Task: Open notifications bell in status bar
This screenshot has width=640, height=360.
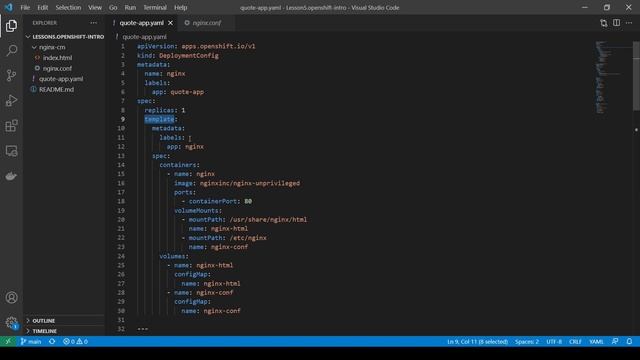Action: 629,341
